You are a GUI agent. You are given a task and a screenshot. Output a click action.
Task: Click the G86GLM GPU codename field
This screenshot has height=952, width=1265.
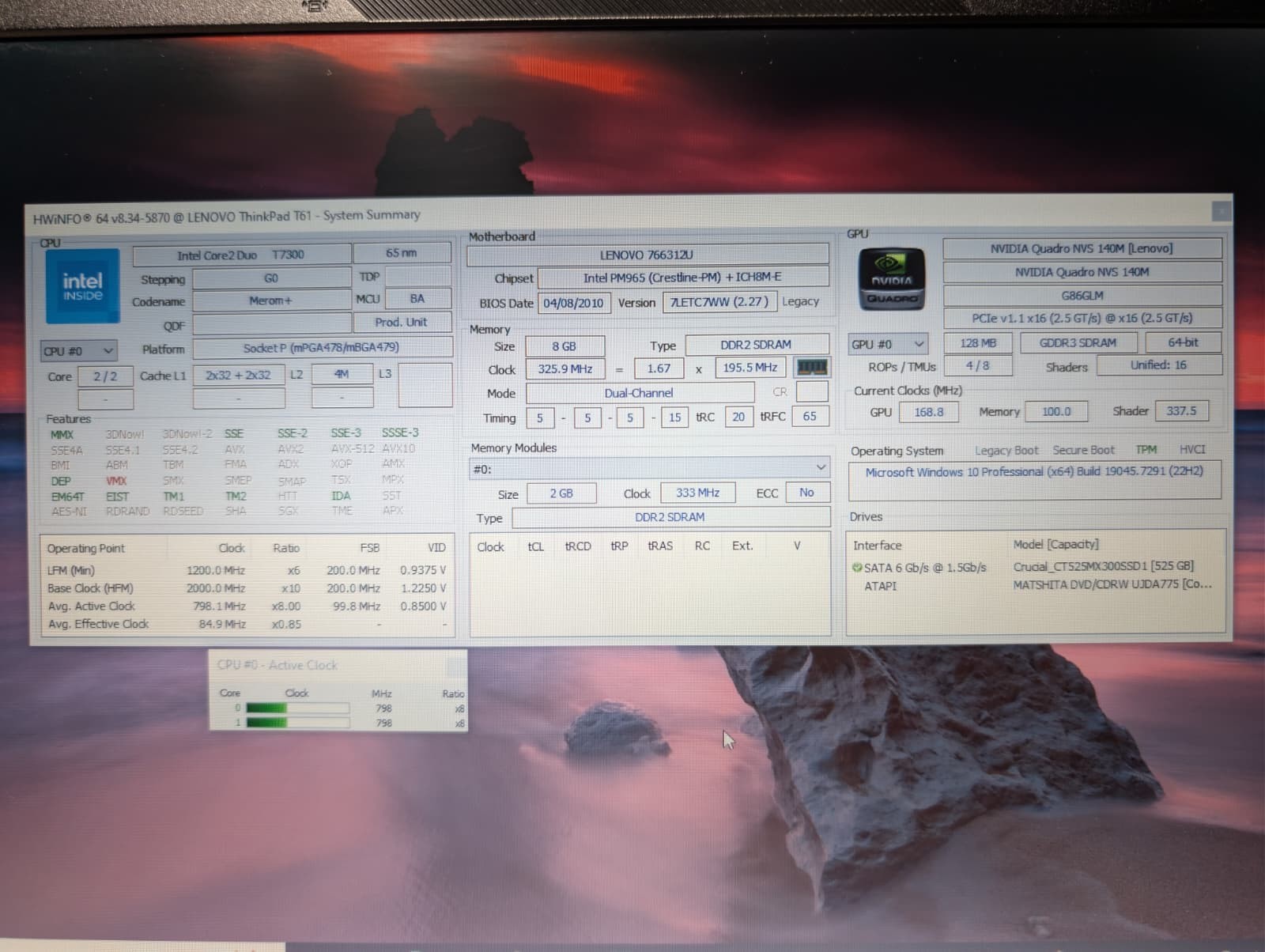point(1082,296)
